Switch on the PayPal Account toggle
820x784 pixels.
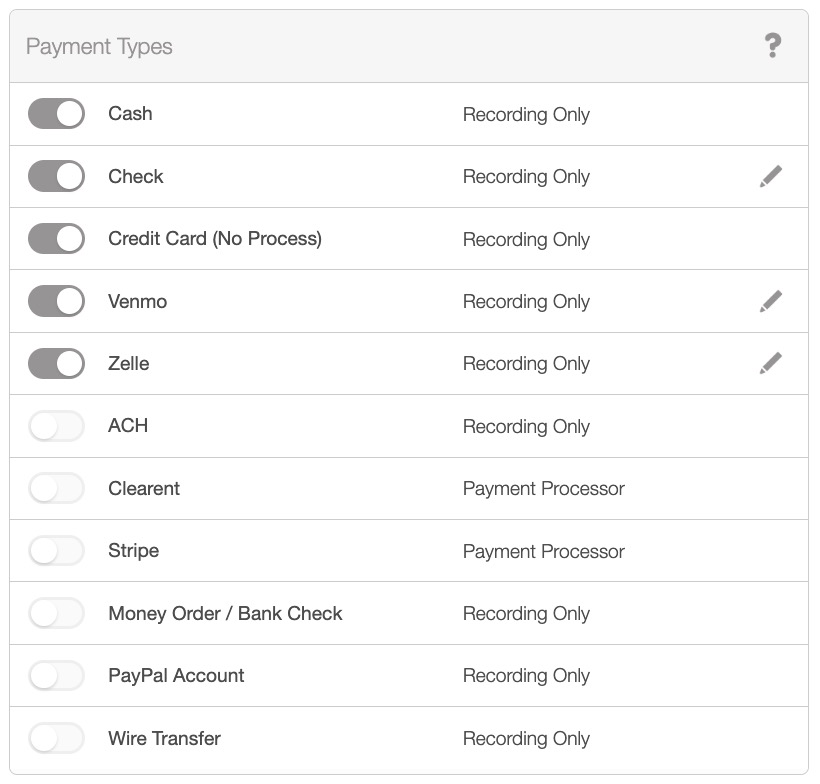click(x=56, y=676)
